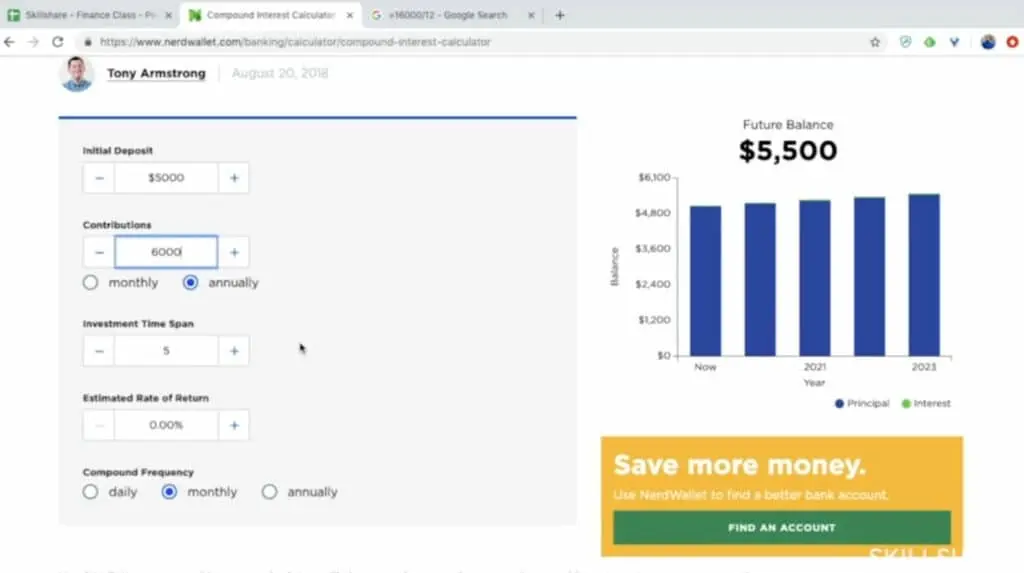Go back using browser back arrow
The width and height of the screenshot is (1024, 573).
tap(9, 42)
